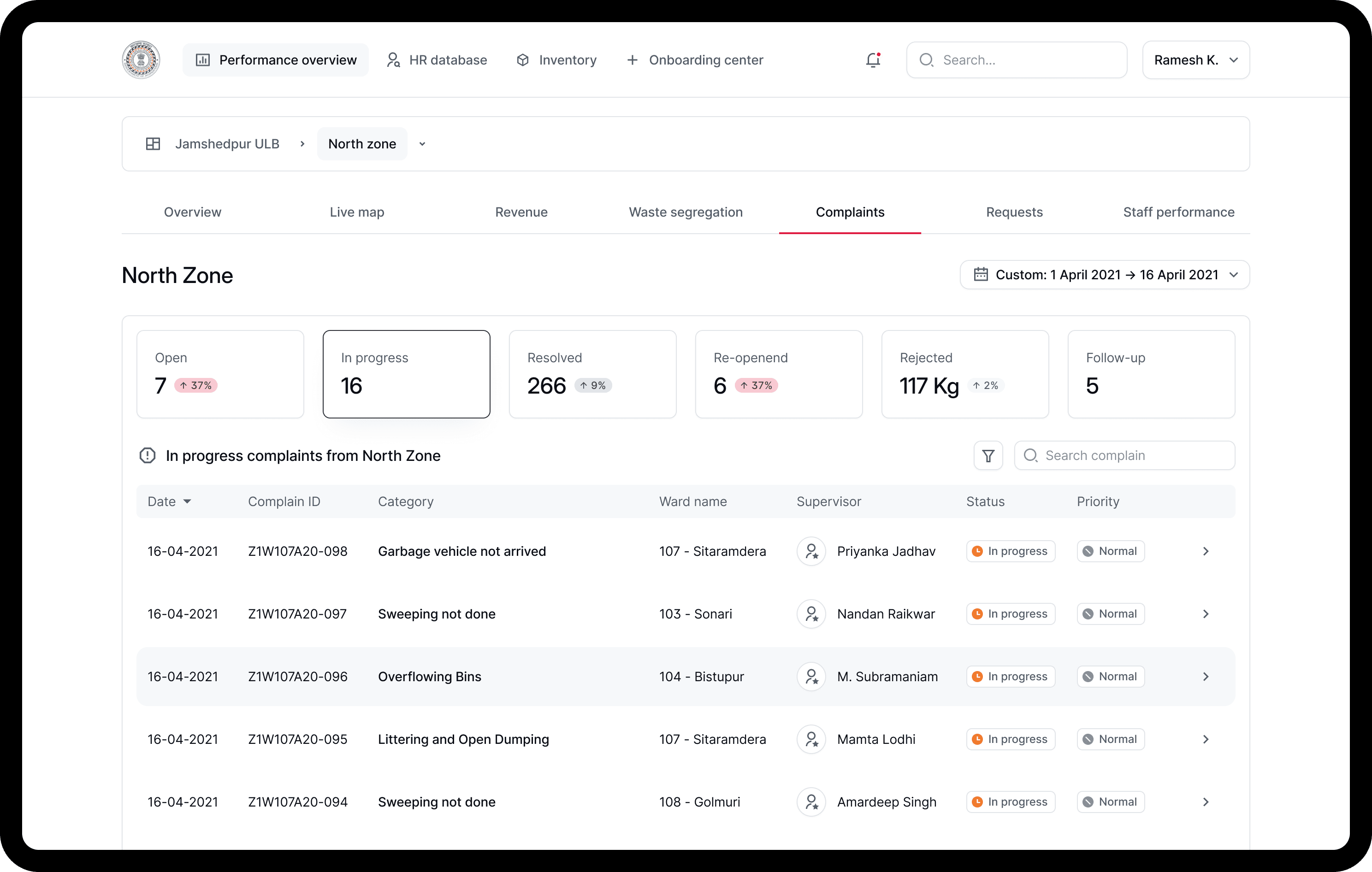Click Amardeep Singh's supervisor avatar icon
Viewport: 1372px width, 872px height.
[x=811, y=802]
